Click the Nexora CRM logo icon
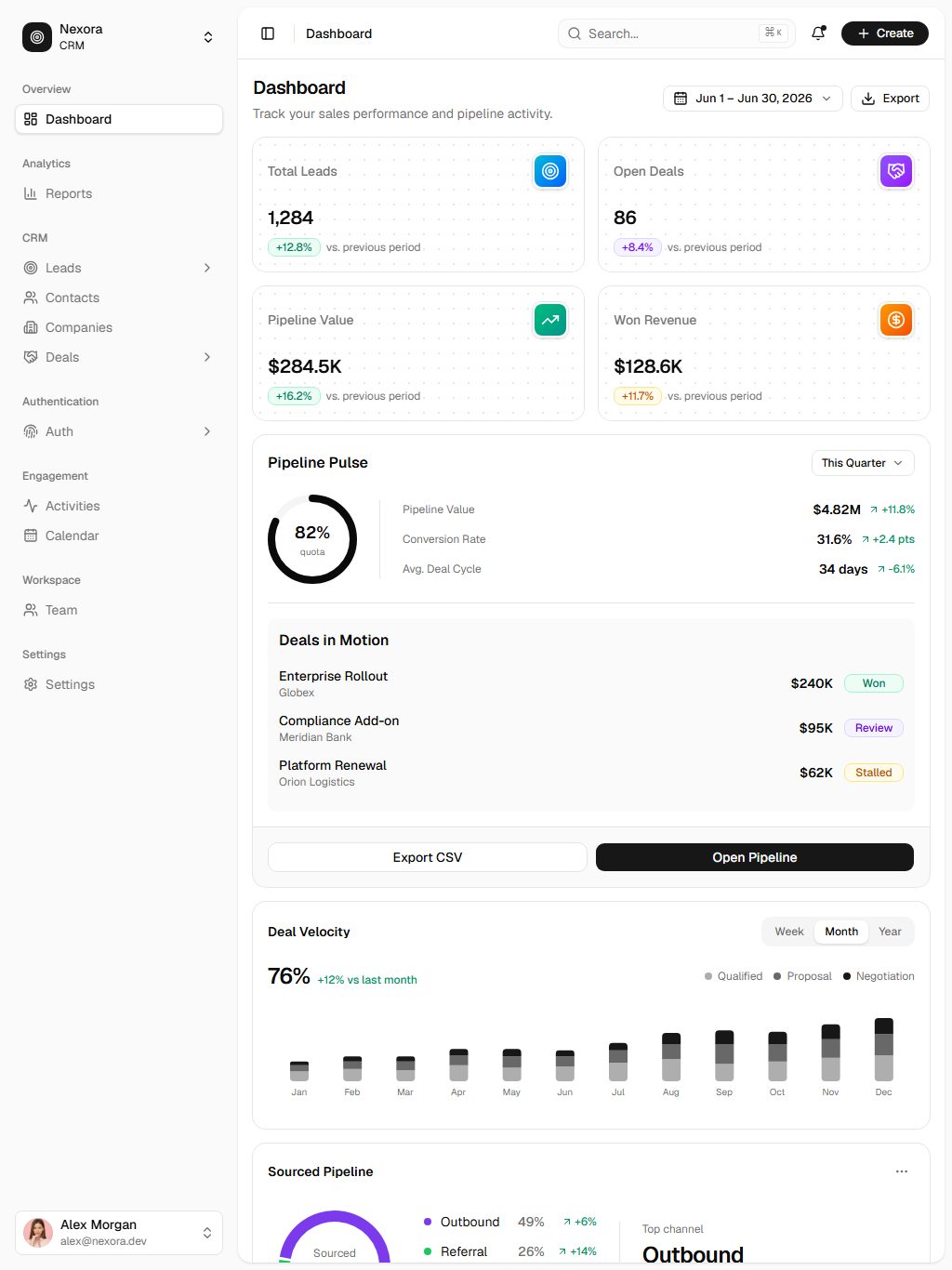952x1270 pixels. point(37,37)
